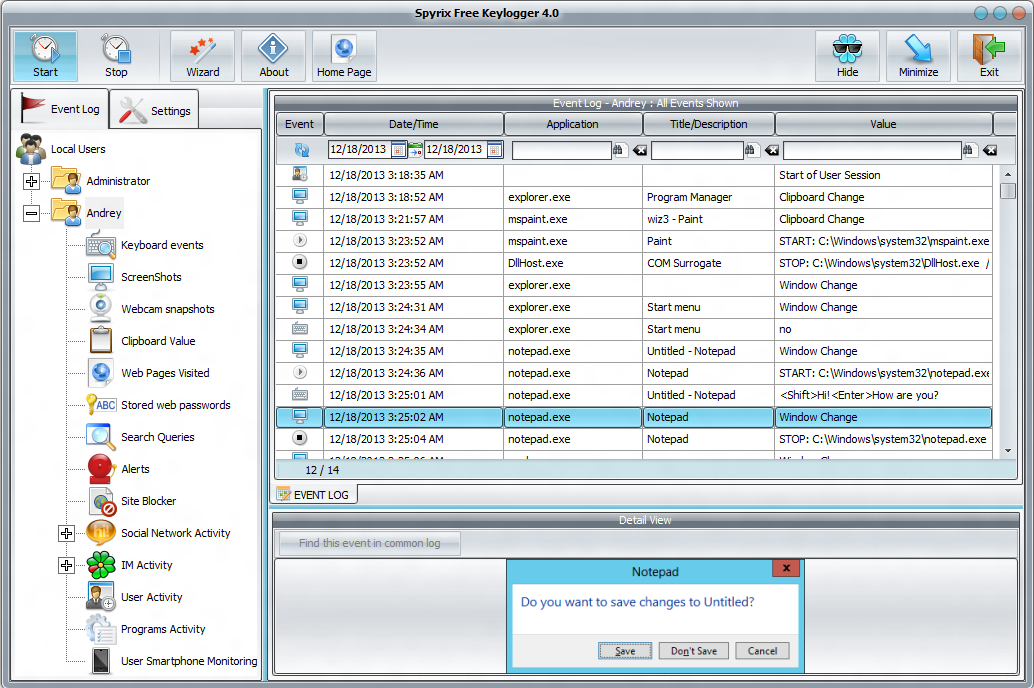
Task: Select the Administrator user folder
Action: coord(118,181)
